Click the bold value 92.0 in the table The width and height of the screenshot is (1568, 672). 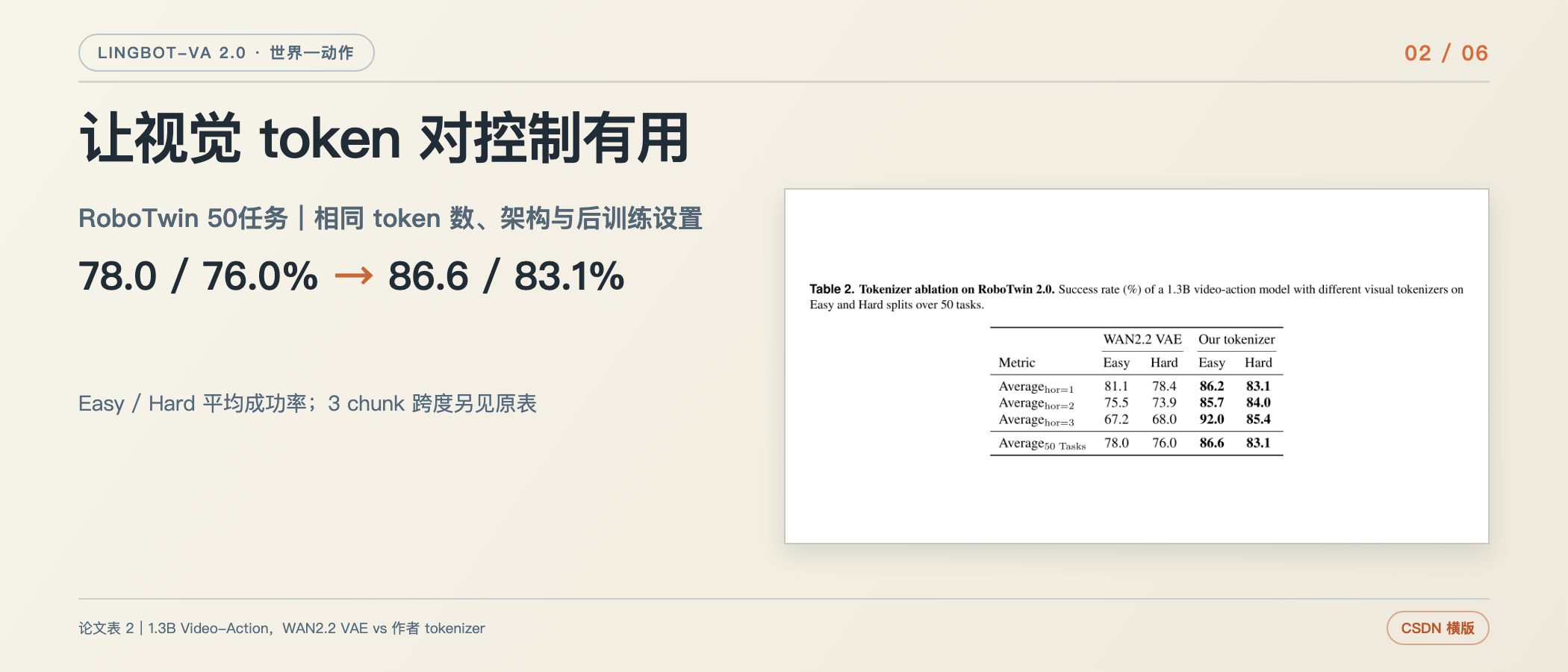pos(1212,419)
